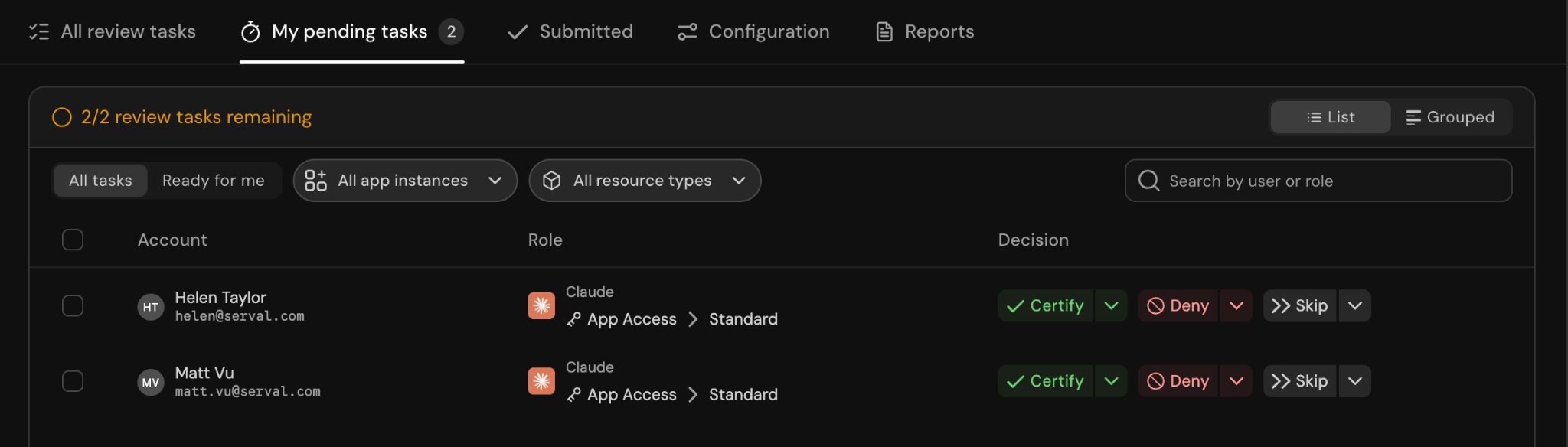Click 2/2 review tasks remaining text
The width and height of the screenshot is (1568, 447).
[x=197, y=117]
